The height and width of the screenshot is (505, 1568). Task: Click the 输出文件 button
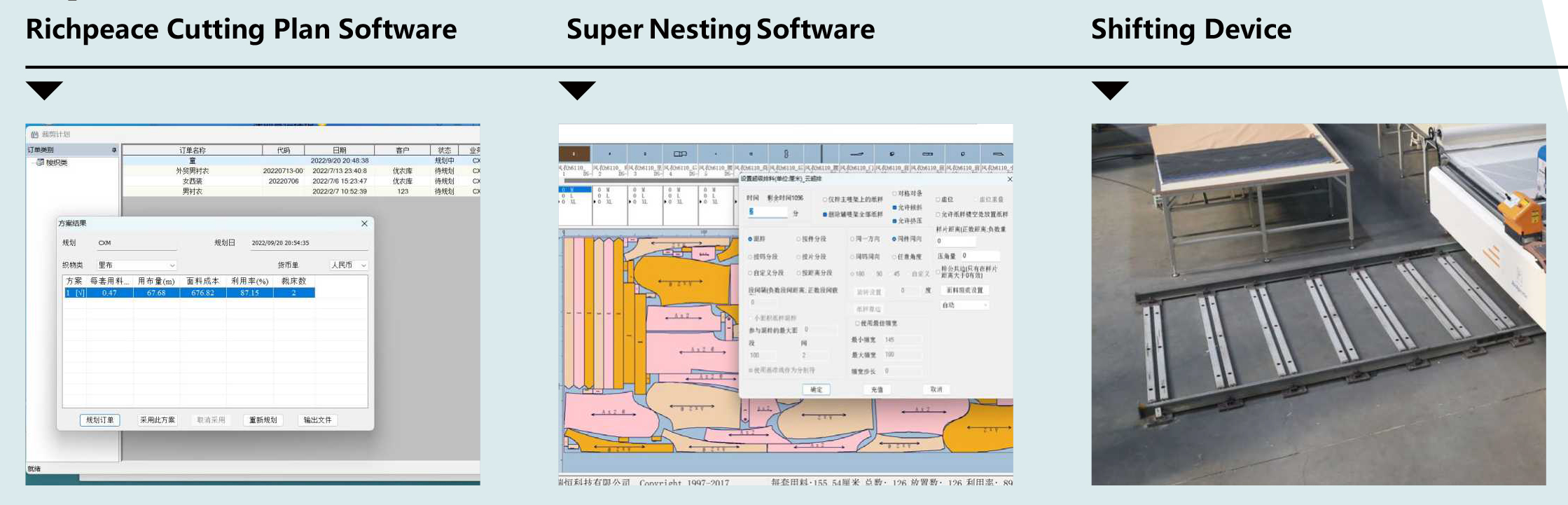(x=317, y=420)
